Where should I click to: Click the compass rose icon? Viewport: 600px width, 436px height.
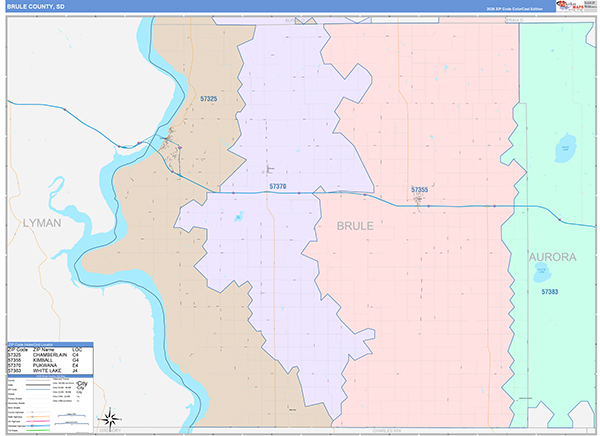pyautogui.click(x=110, y=418)
